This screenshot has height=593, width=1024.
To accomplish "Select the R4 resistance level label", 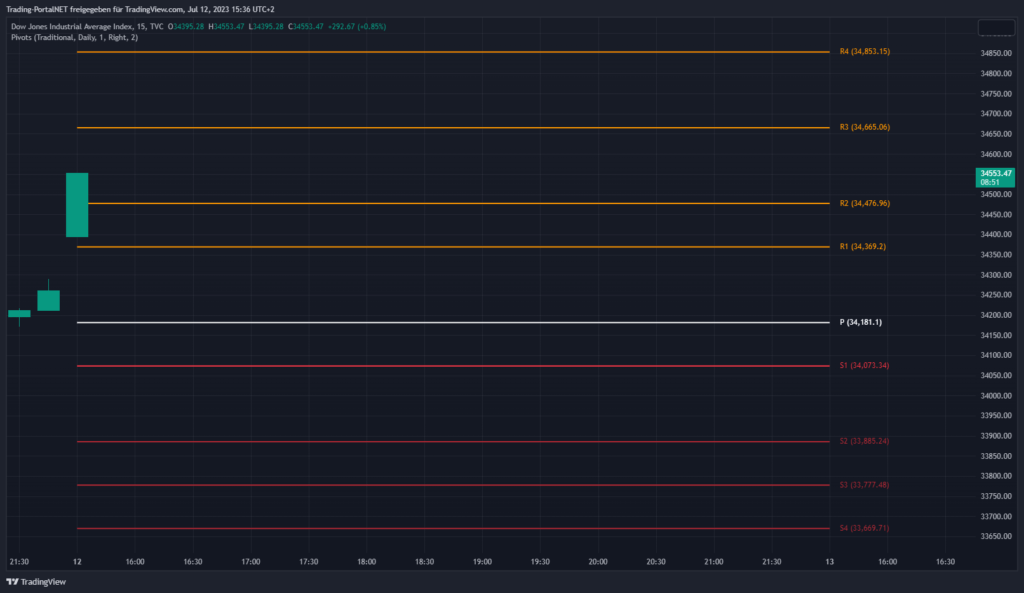I will tap(864, 51).
